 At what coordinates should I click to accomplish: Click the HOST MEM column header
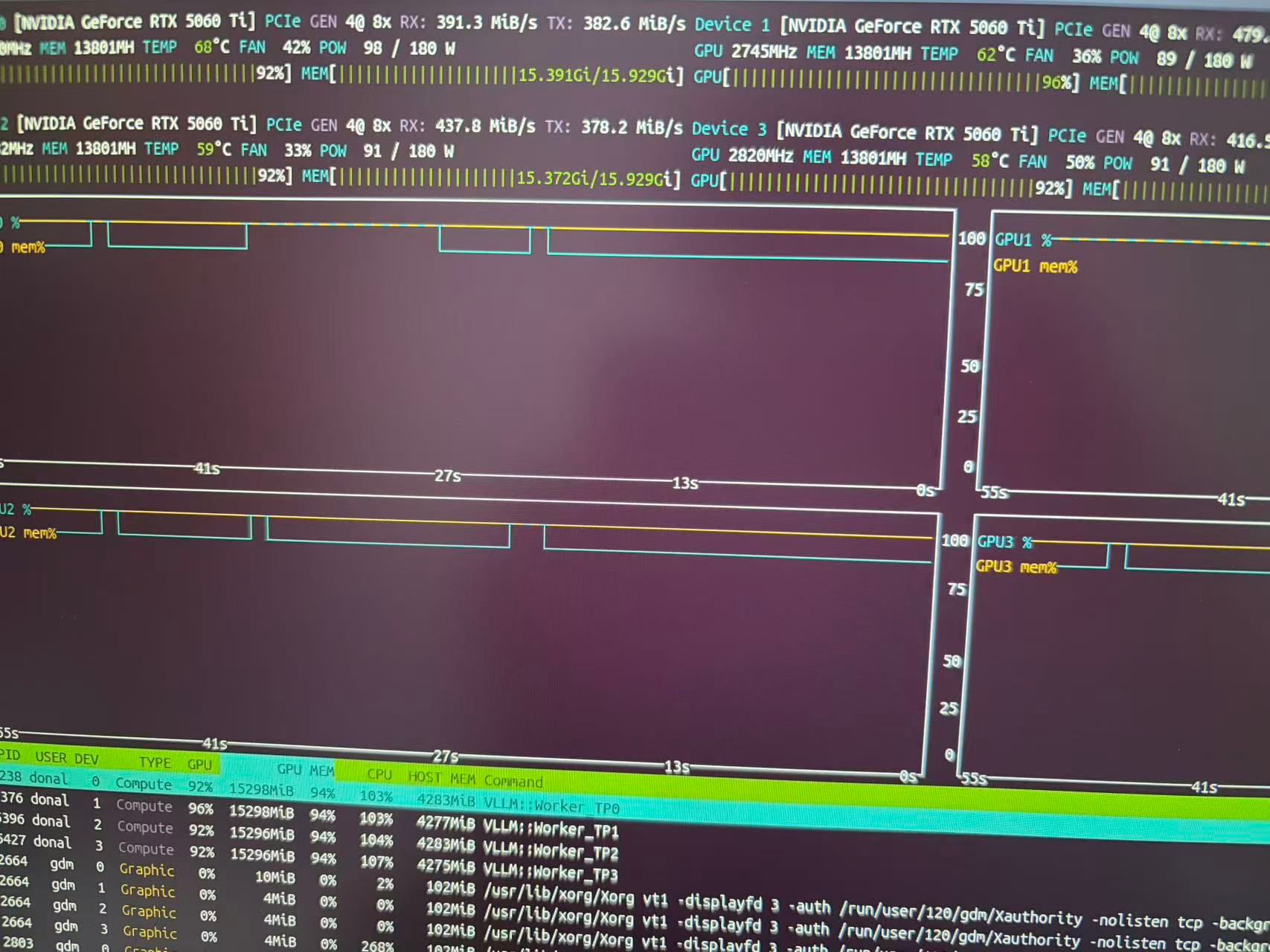coord(441,777)
